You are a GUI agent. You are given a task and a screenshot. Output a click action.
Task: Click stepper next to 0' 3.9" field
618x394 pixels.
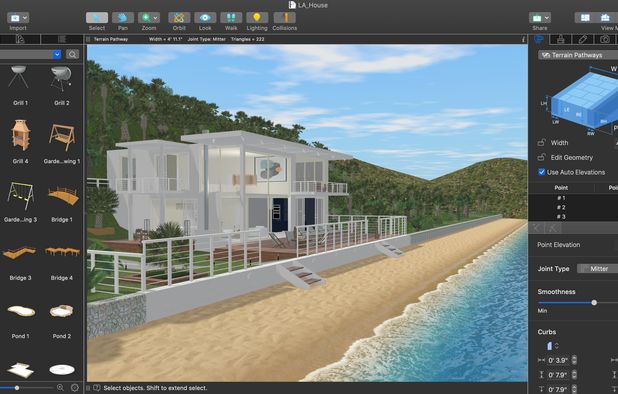(574, 360)
